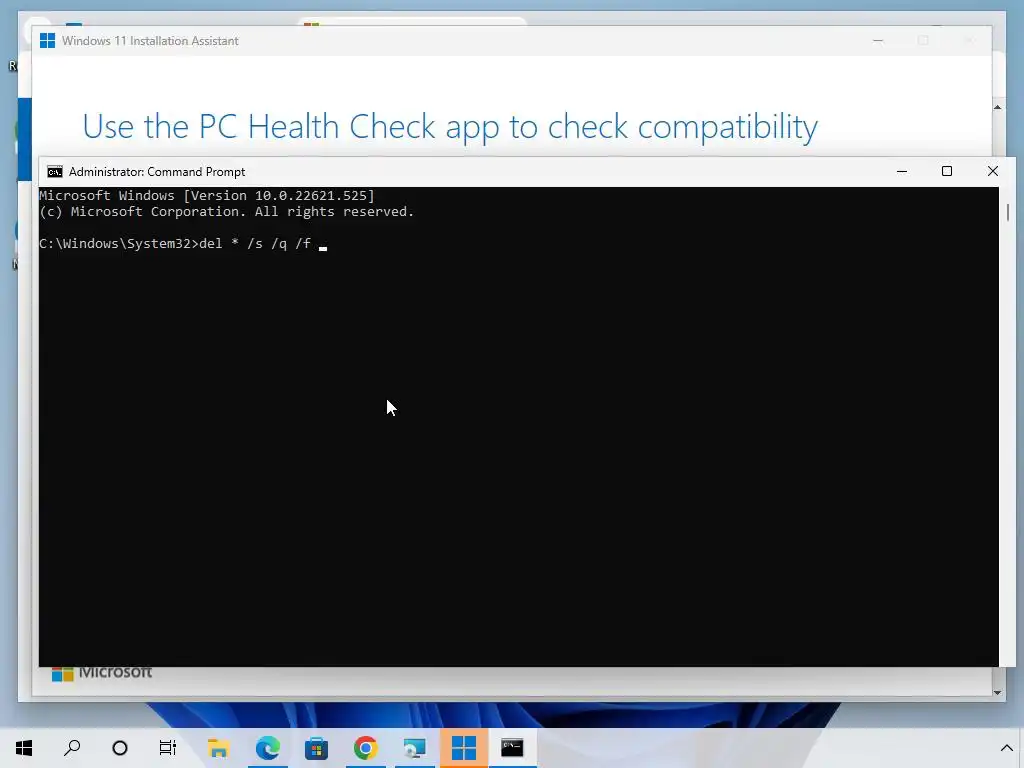
Task: Click 'Windows 11 Installation Assistant' window title
Action: point(150,40)
